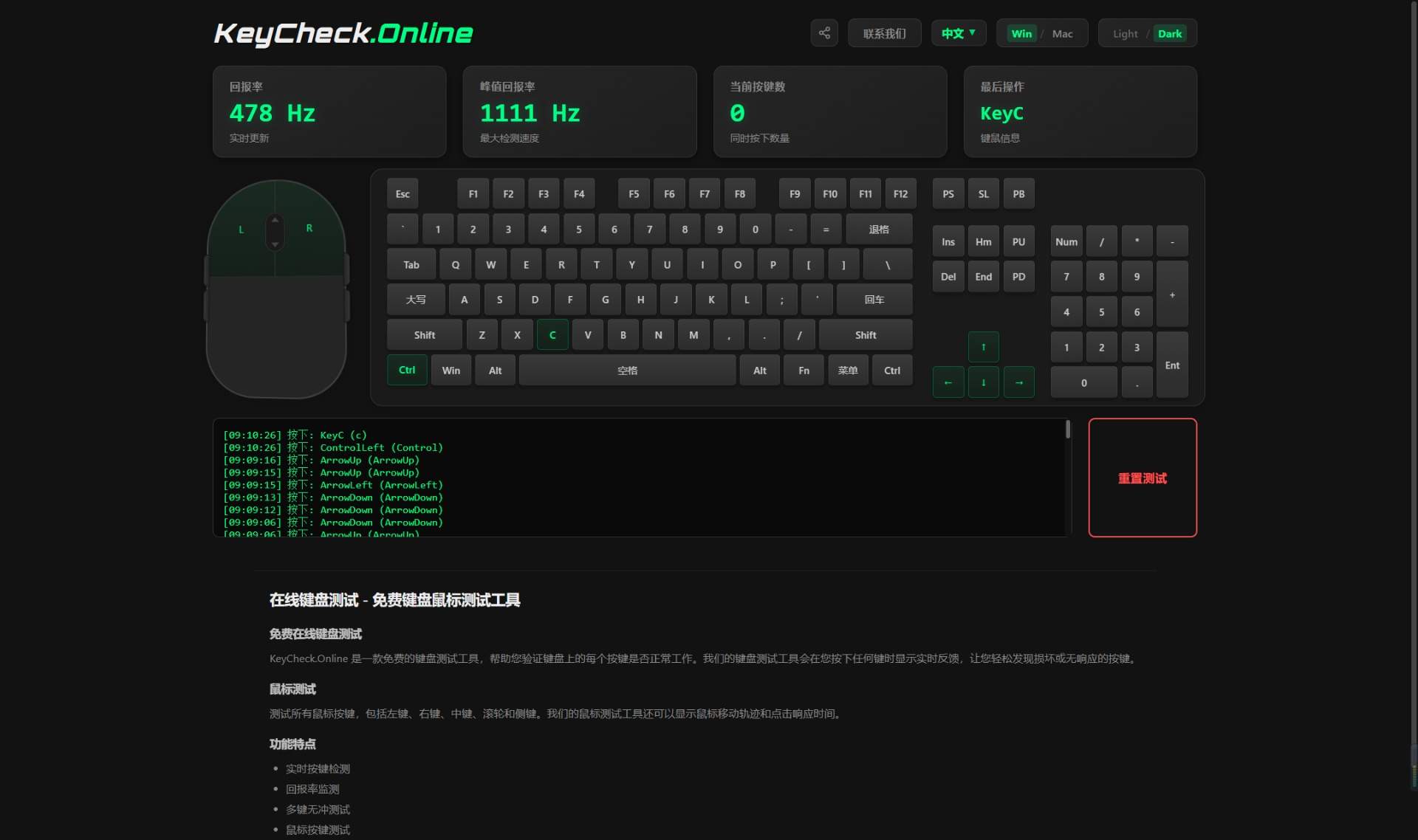Click the PB pause break key
1418x840 pixels.
pyautogui.click(x=1018, y=193)
